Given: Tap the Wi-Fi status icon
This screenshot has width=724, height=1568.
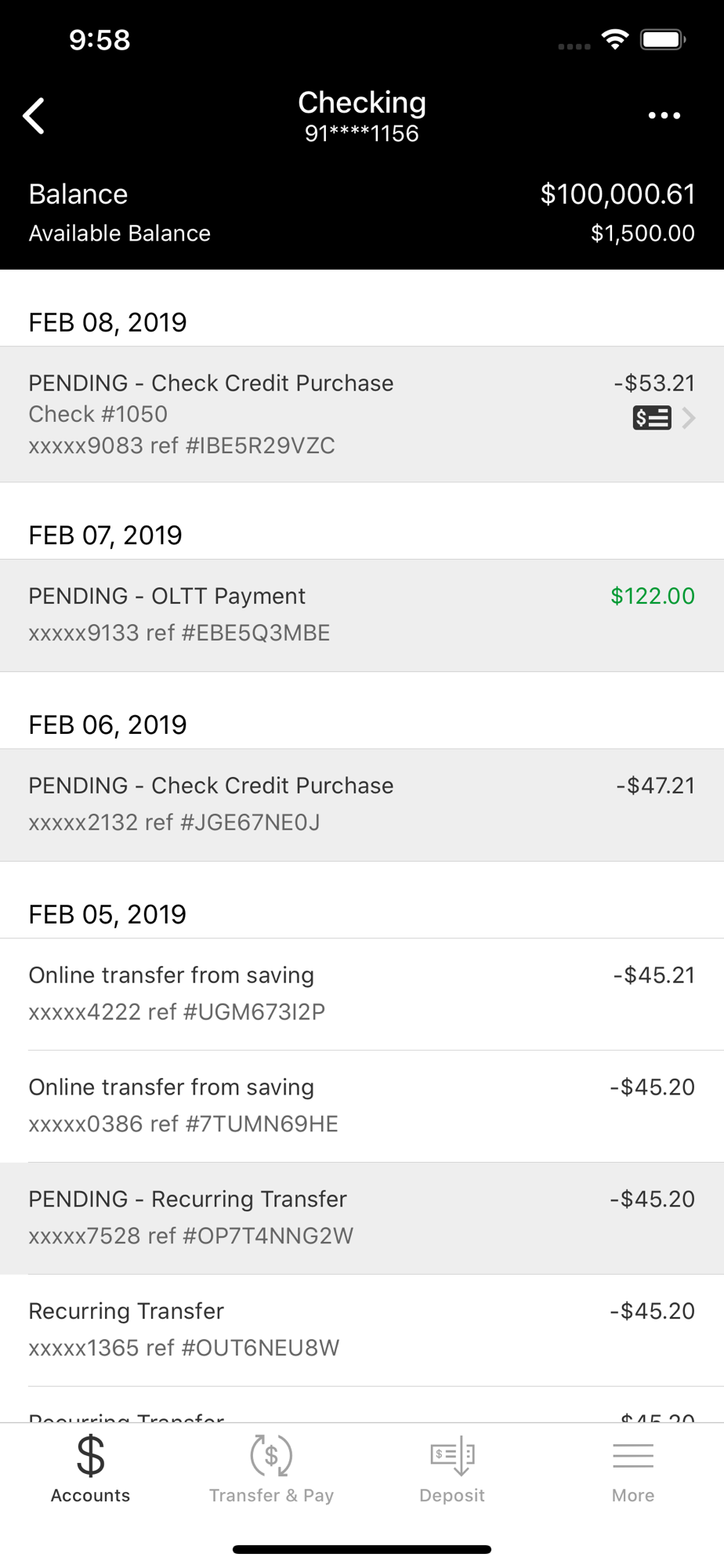Looking at the screenshot, I should pyautogui.click(x=615, y=40).
